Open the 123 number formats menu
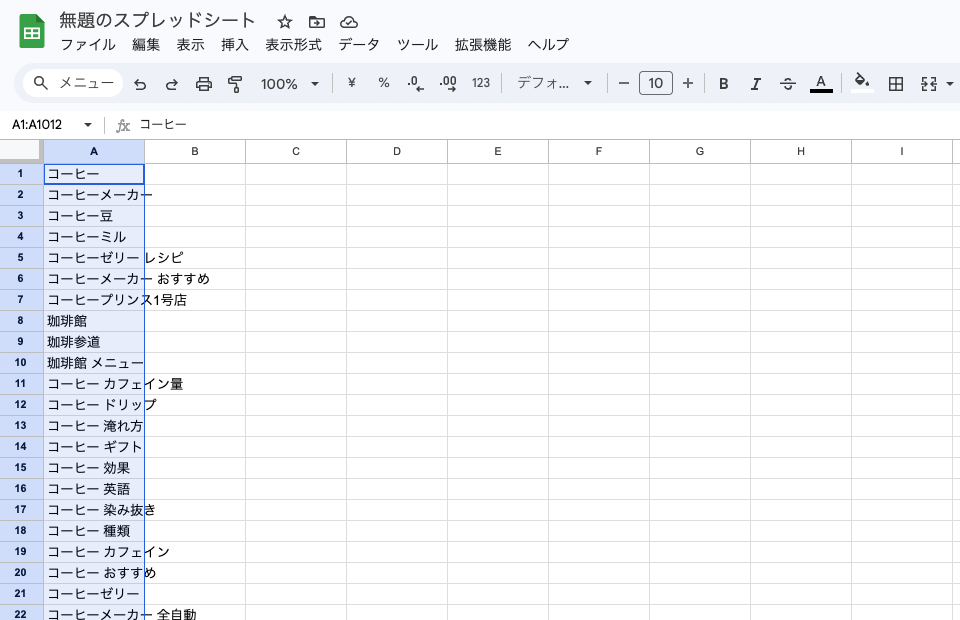 481,83
